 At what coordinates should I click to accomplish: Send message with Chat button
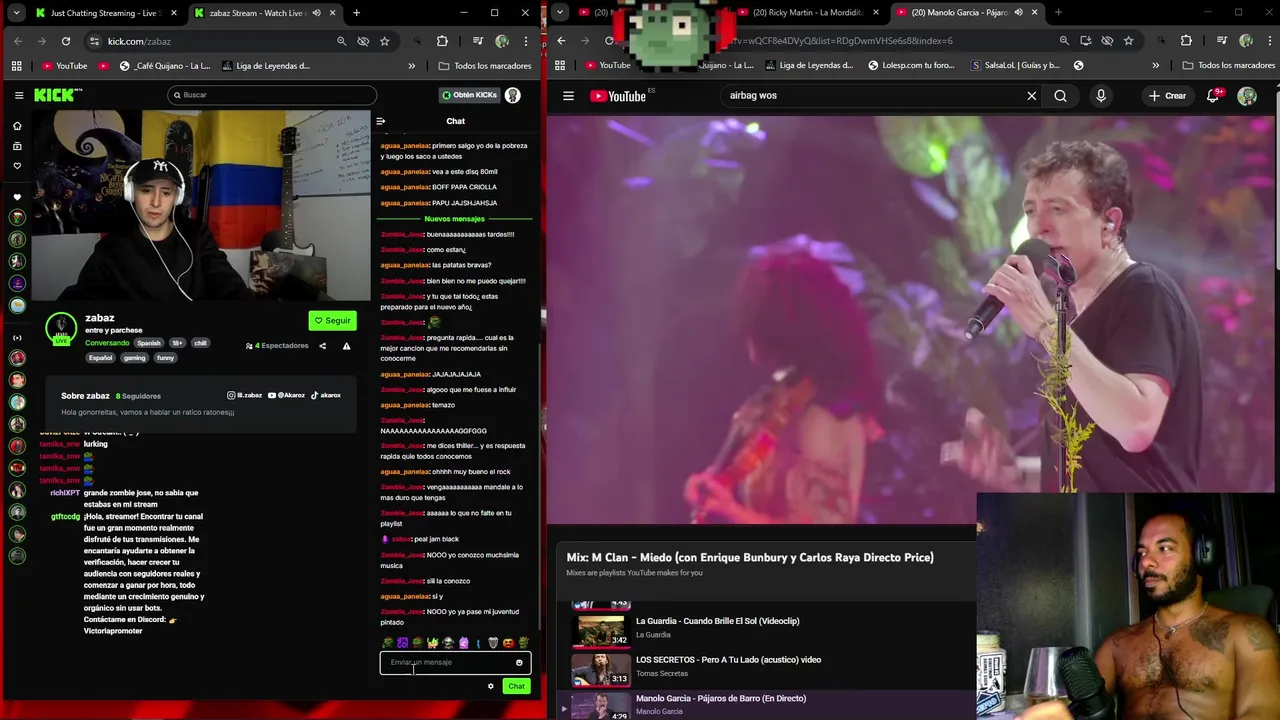pyautogui.click(x=516, y=686)
